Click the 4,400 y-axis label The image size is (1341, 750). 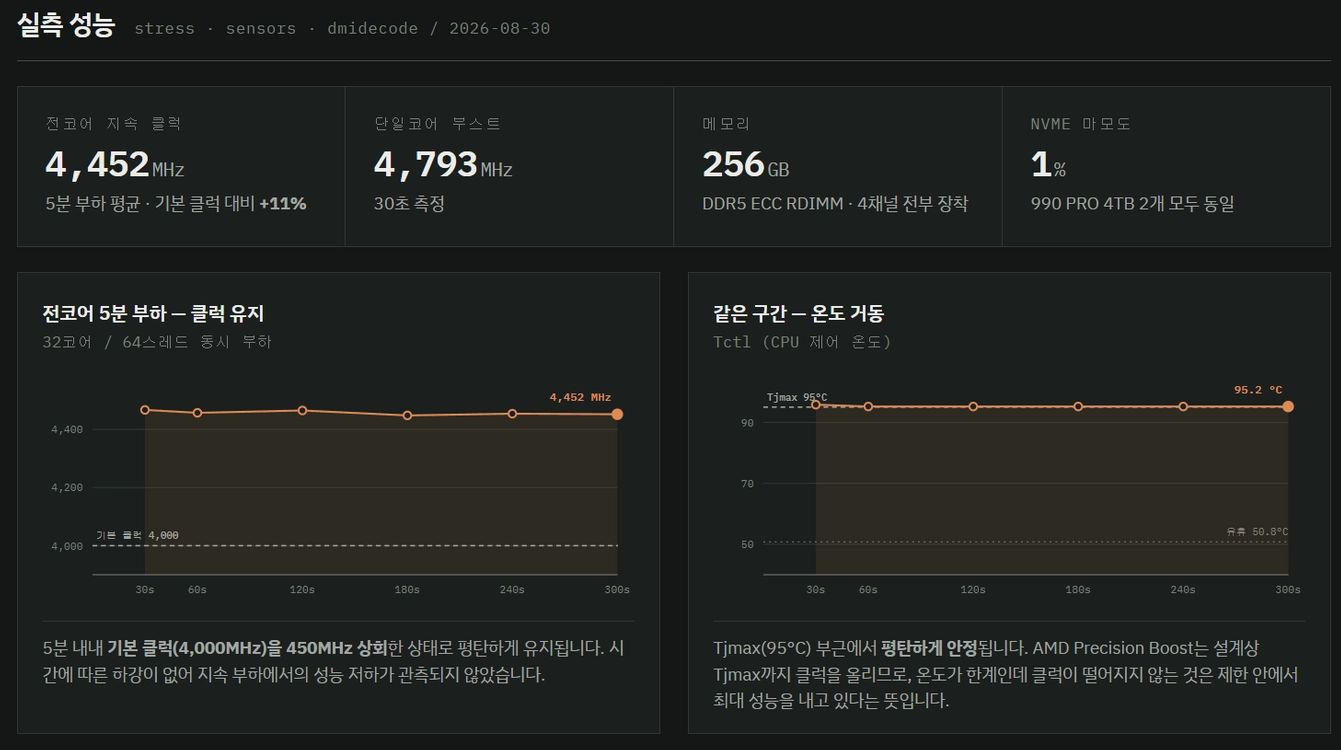(x=66, y=430)
